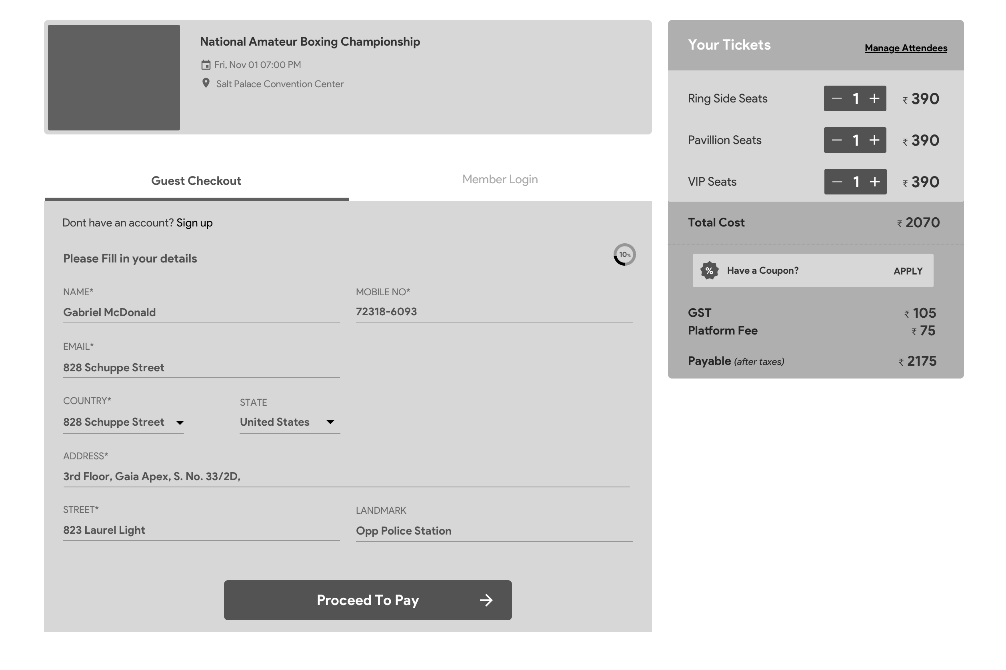Open the Manage Attendees link
Image resolution: width=1006 pixels, height=670 pixels.
pyautogui.click(x=905, y=48)
